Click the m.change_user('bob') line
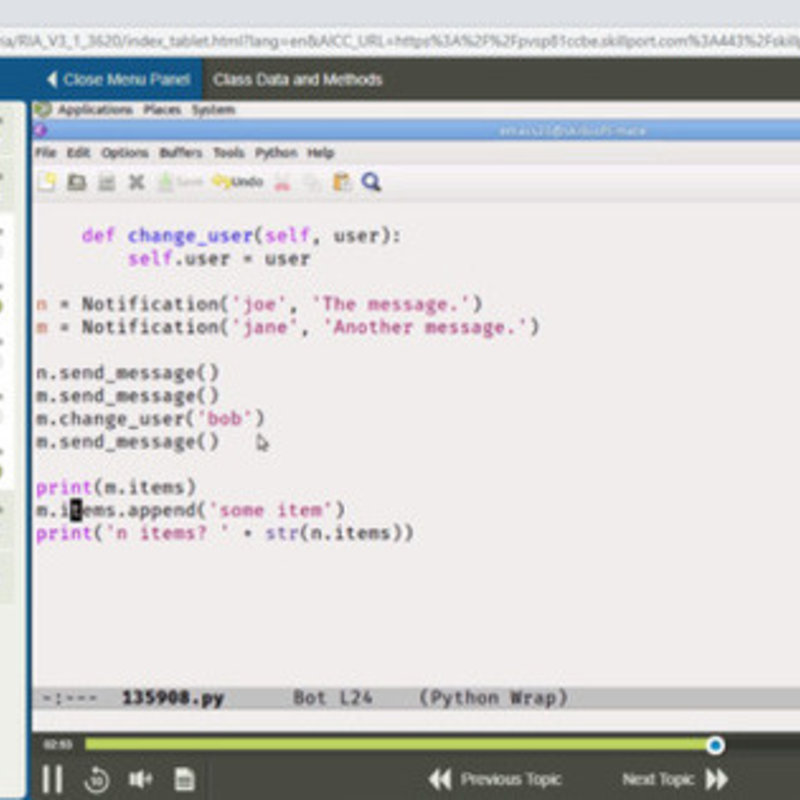This screenshot has height=800, width=800. coord(151,419)
